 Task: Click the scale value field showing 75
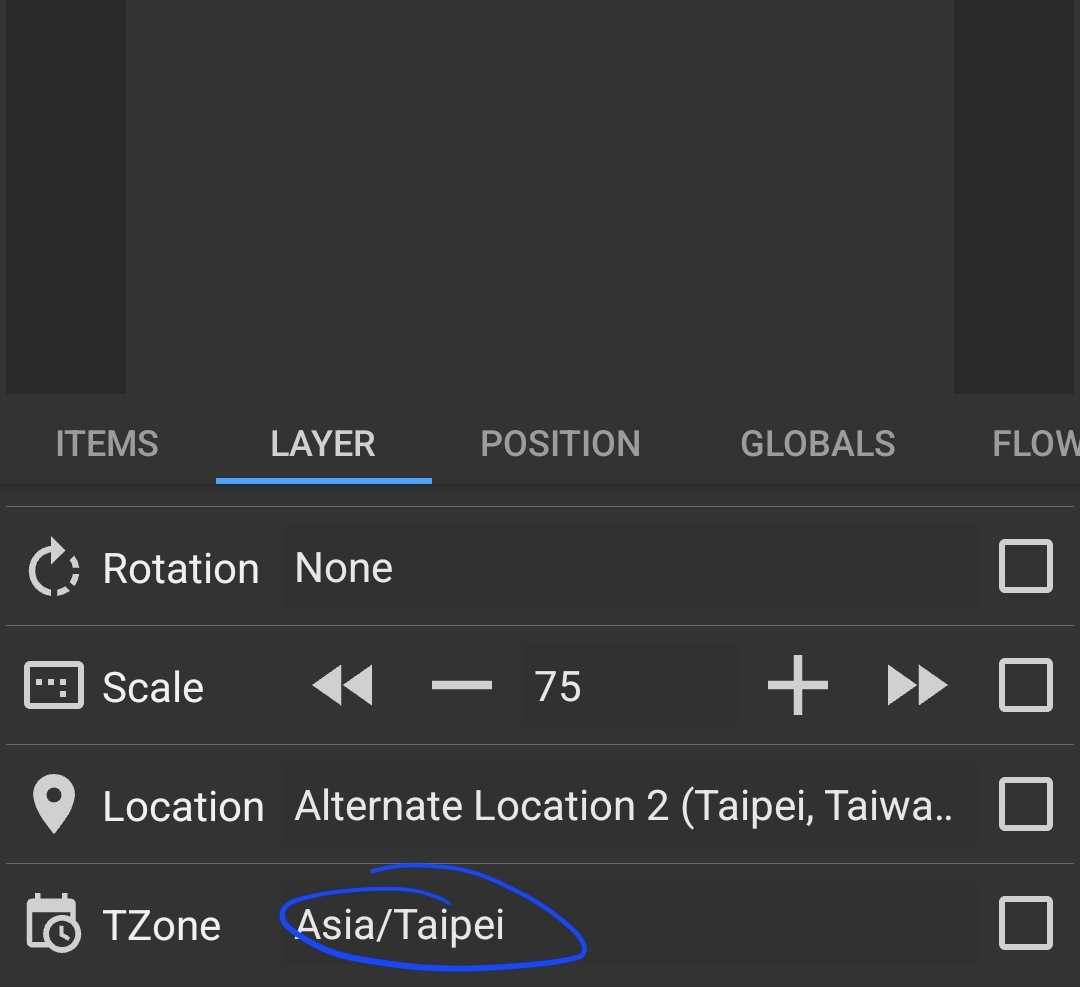coord(628,686)
